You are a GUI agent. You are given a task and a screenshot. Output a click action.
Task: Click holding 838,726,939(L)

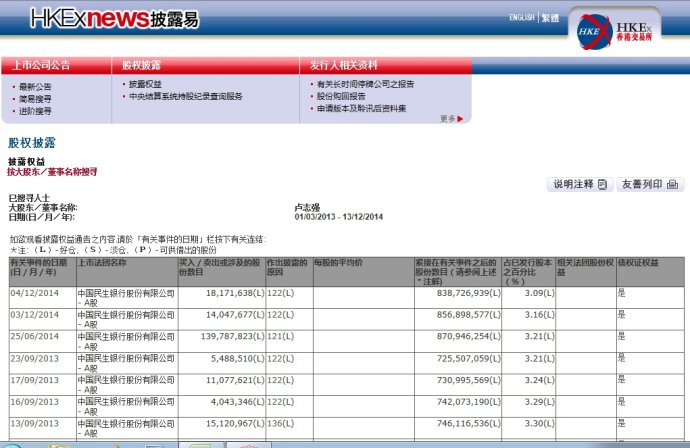coord(469,293)
